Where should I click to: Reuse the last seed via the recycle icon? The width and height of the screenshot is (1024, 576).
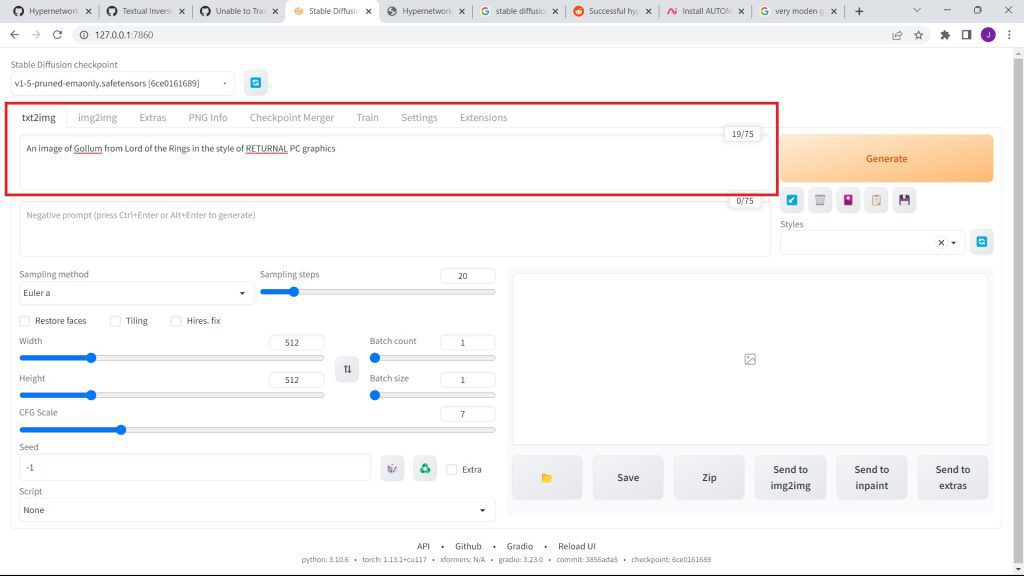point(425,468)
